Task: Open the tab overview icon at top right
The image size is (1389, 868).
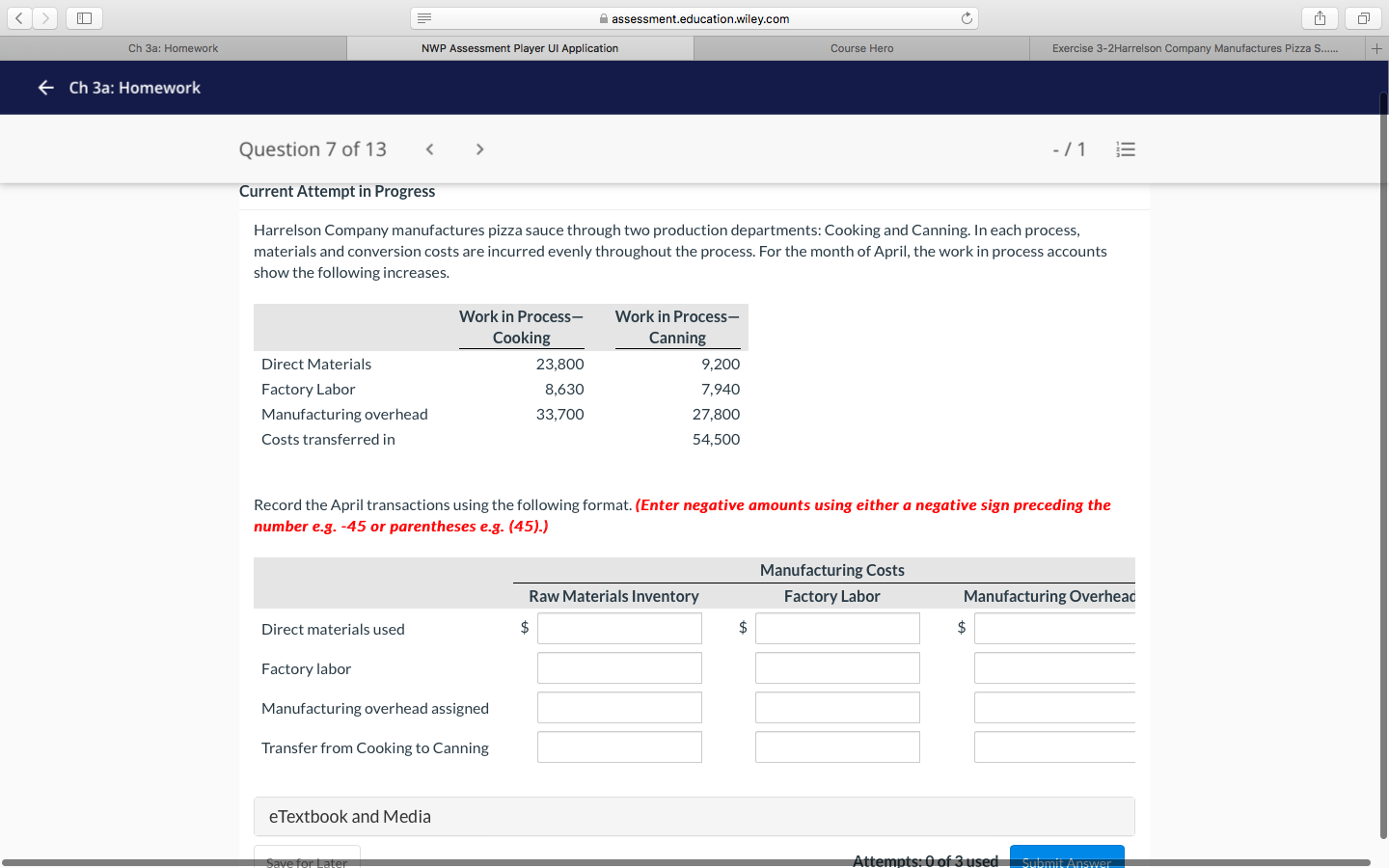Action: (1361, 17)
